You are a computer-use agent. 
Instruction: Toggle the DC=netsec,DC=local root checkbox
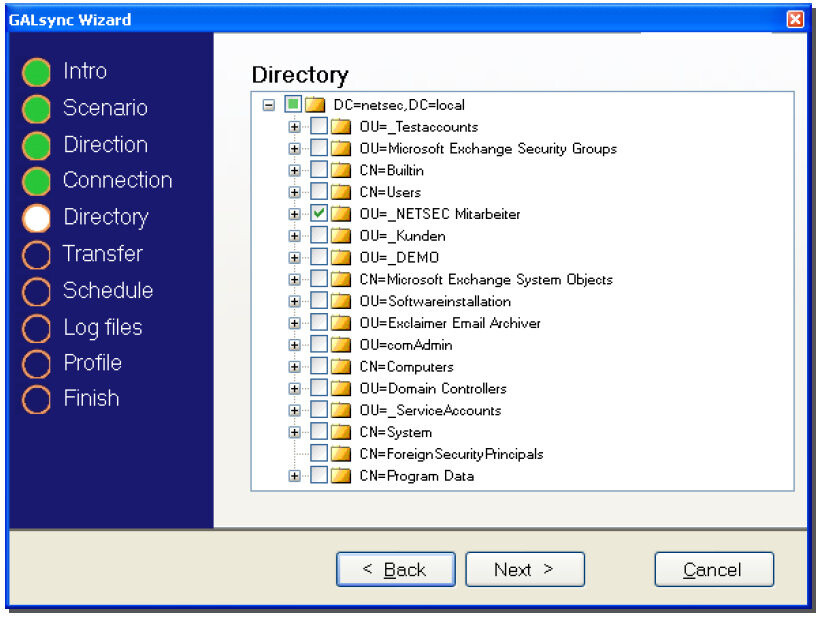(x=293, y=104)
